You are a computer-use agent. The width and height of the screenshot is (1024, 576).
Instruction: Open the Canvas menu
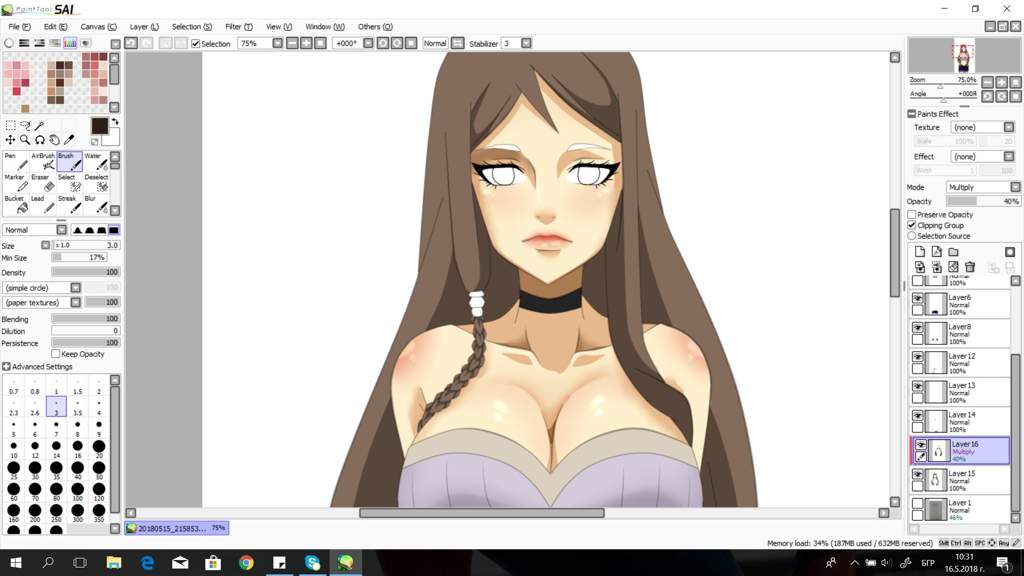pyautogui.click(x=99, y=27)
